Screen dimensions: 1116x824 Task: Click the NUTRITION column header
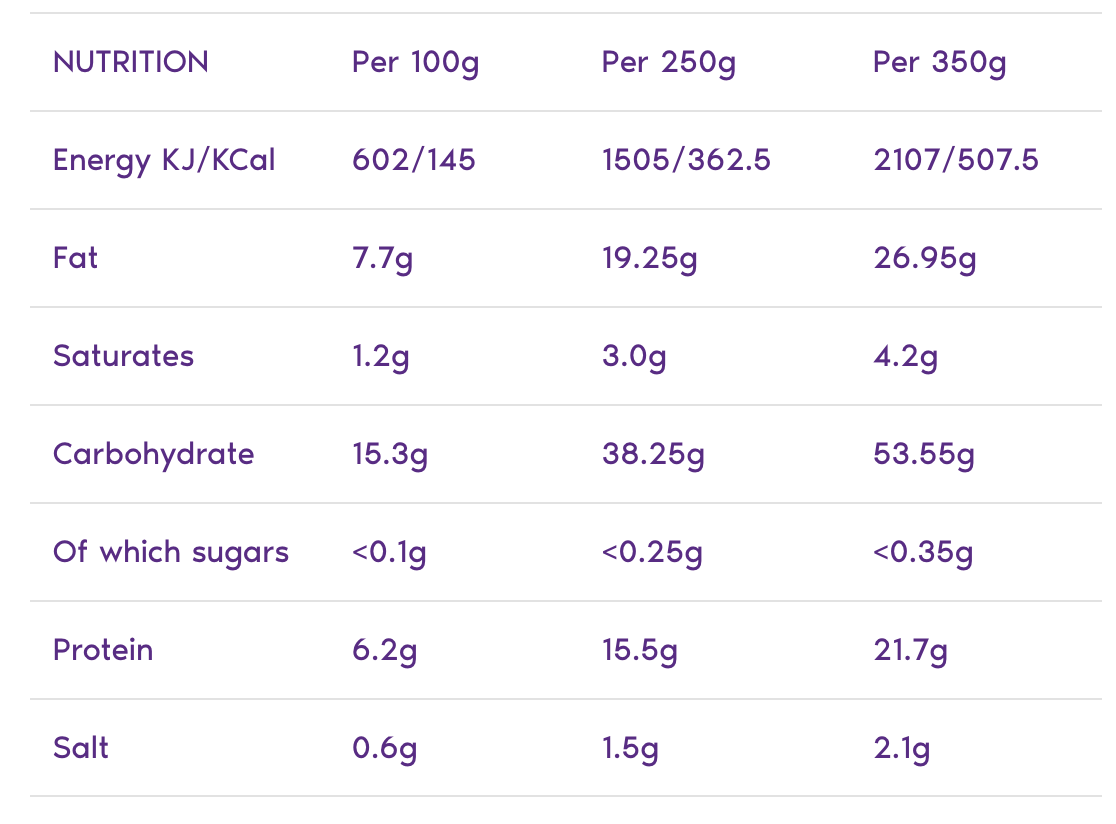131,62
